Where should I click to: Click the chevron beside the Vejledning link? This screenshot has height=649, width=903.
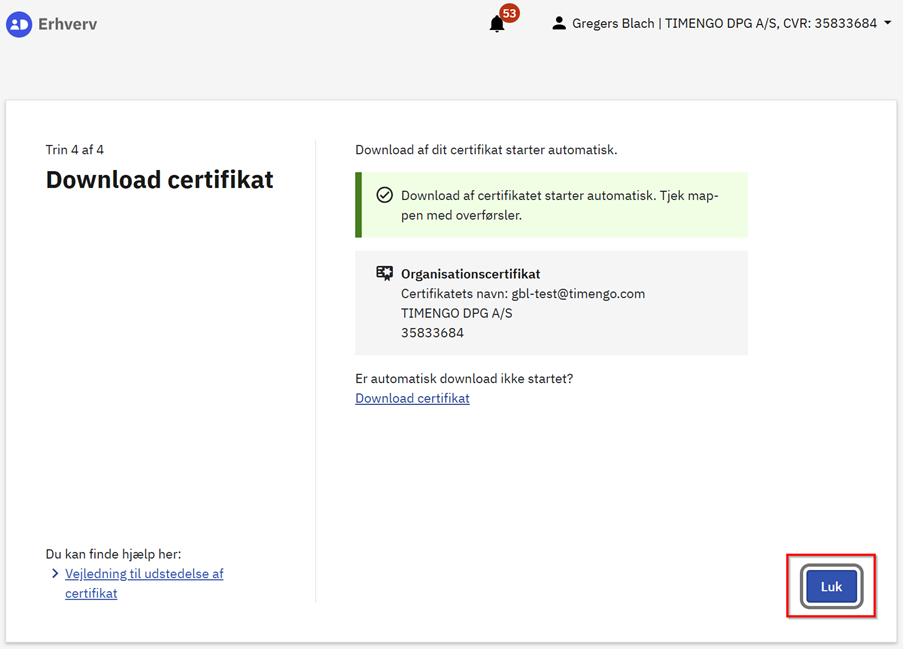(55, 574)
